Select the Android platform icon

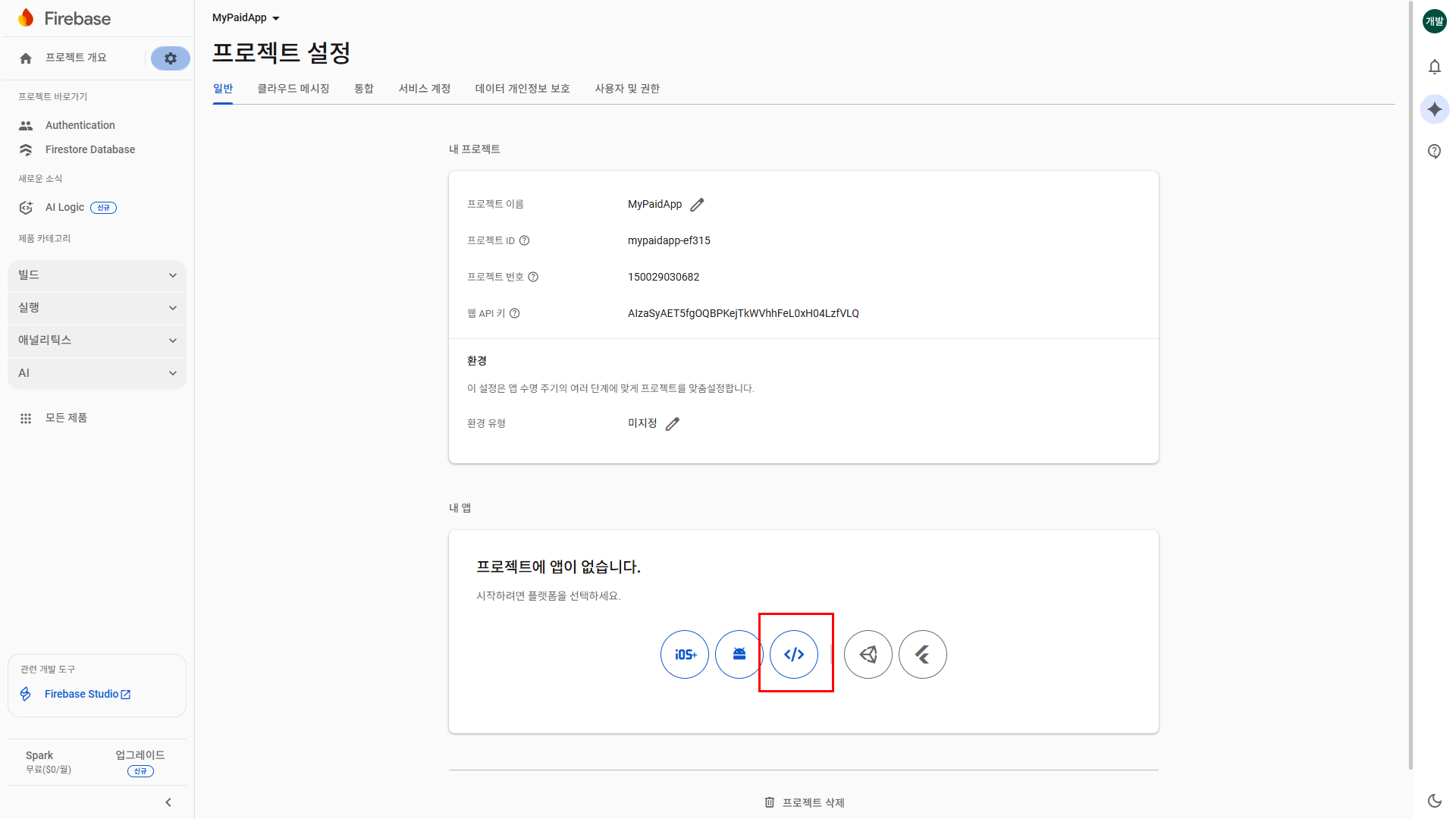tap(739, 654)
